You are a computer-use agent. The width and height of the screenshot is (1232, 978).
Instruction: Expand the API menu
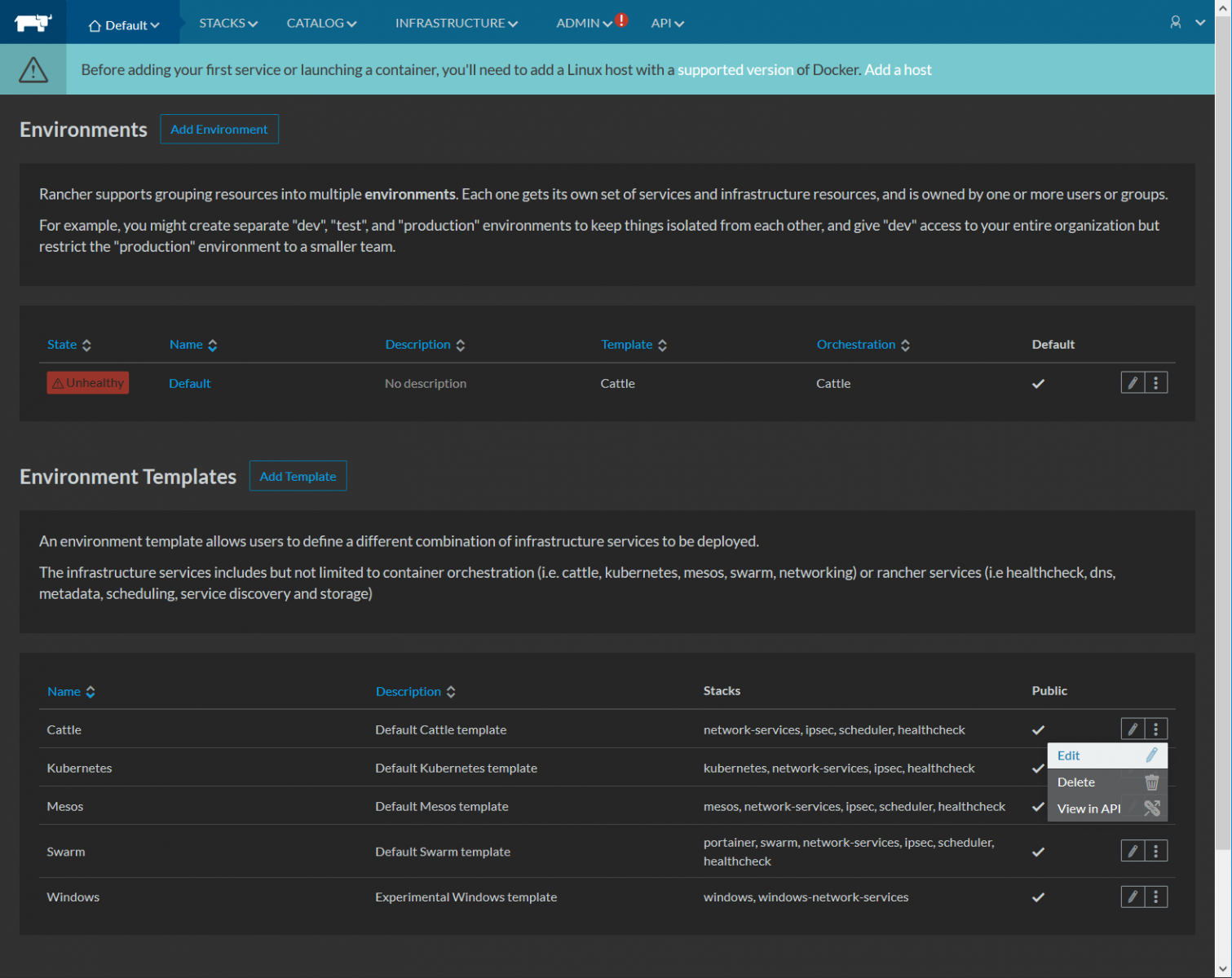tap(667, 23)
